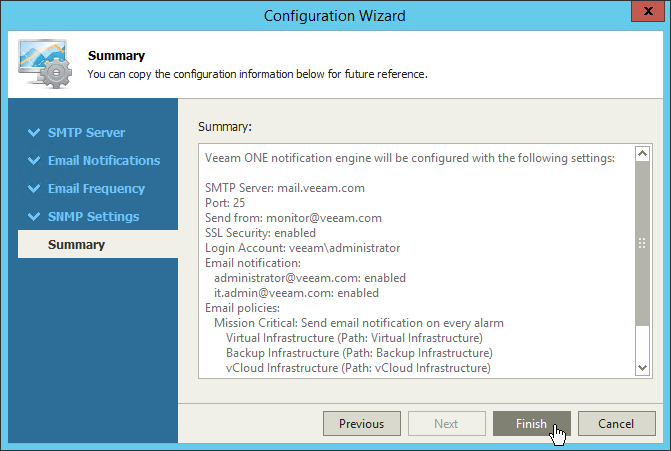Viewport: 671px width, 451px height.
Task: Switch to the Email Frequency step
Action: pyautogui.click(x=96, y=188)
